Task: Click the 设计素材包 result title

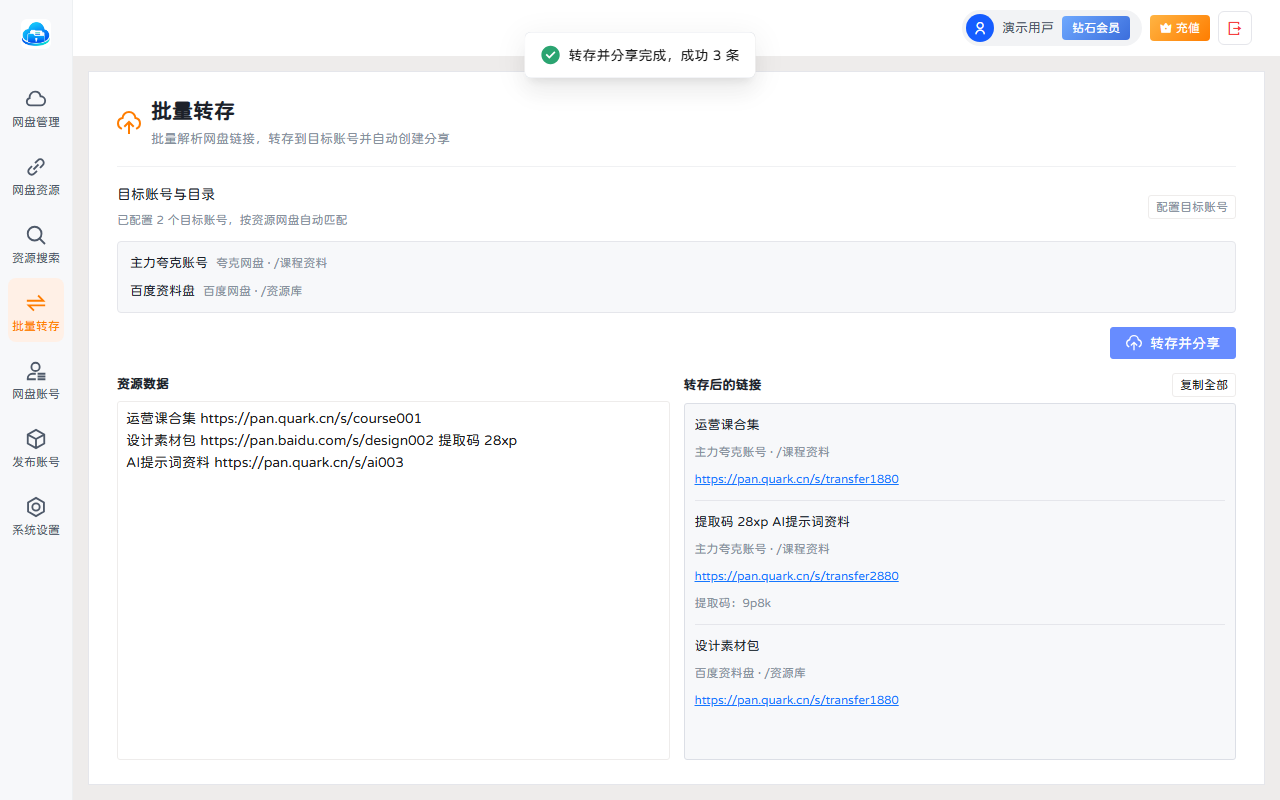Action: [727, 646]
